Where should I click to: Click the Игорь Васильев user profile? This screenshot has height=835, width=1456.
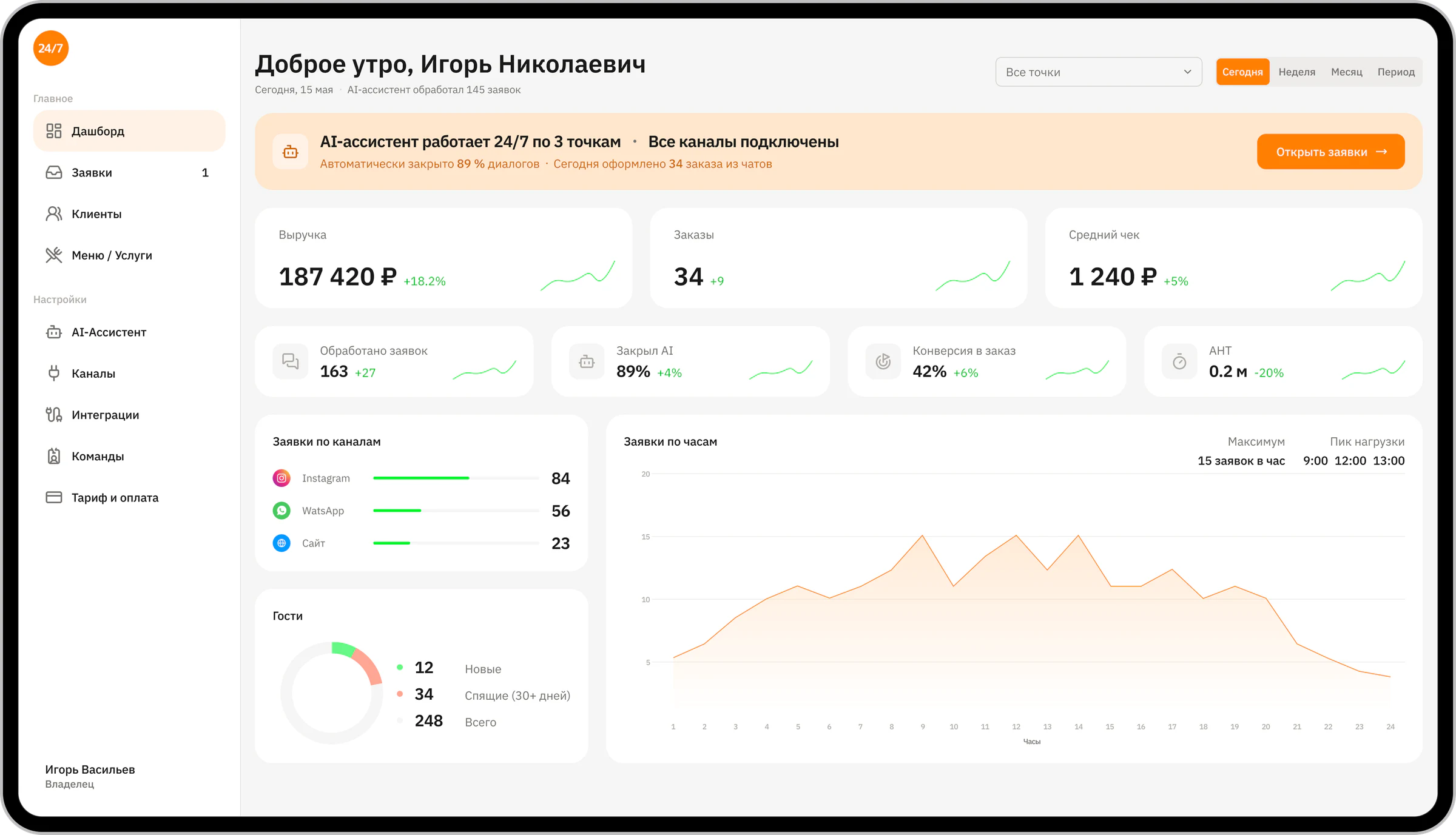[90, 776]
